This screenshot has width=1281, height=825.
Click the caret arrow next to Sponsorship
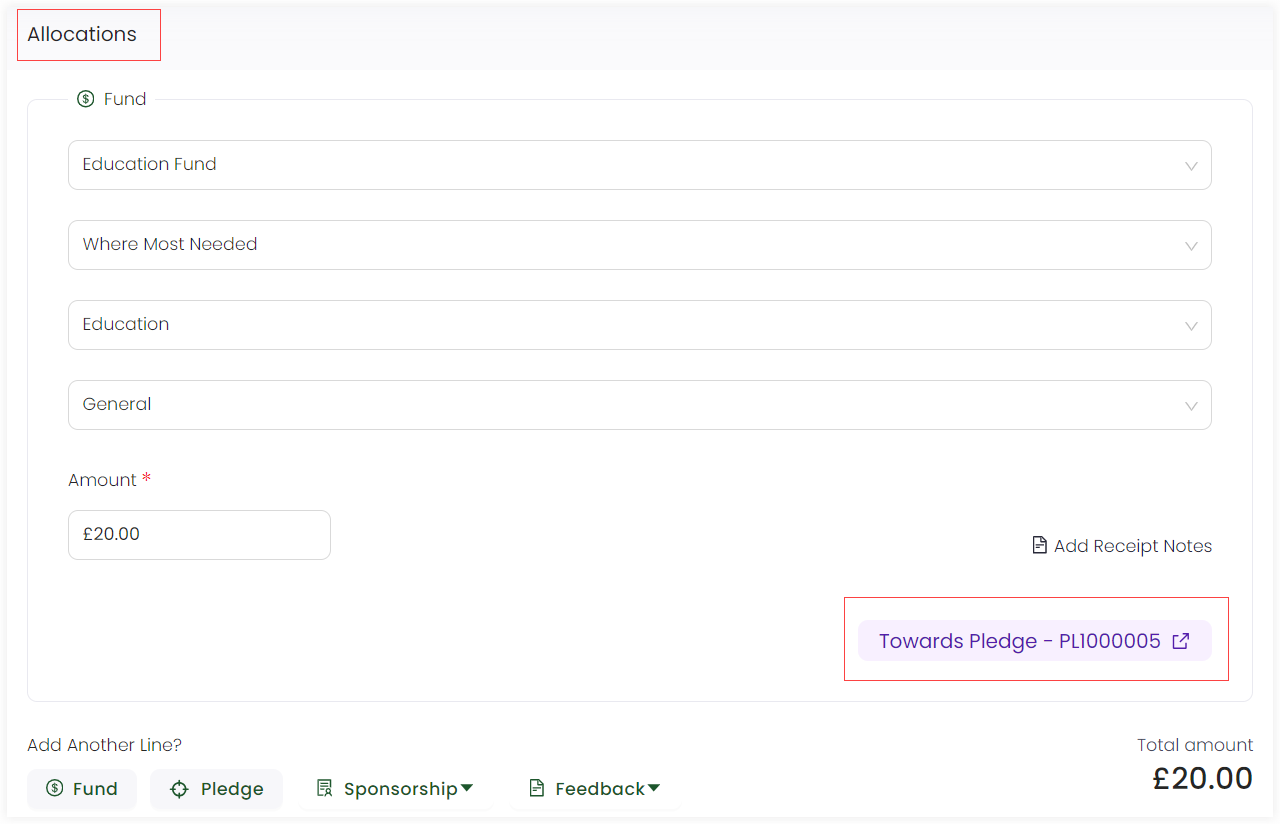point(467,788)
